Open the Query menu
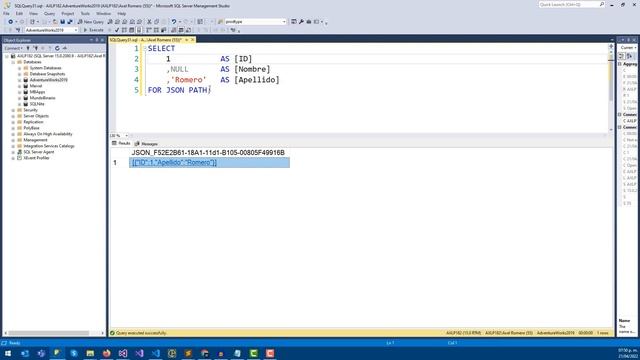Screen dimensions: 640x360 click(x=49, y=13)
